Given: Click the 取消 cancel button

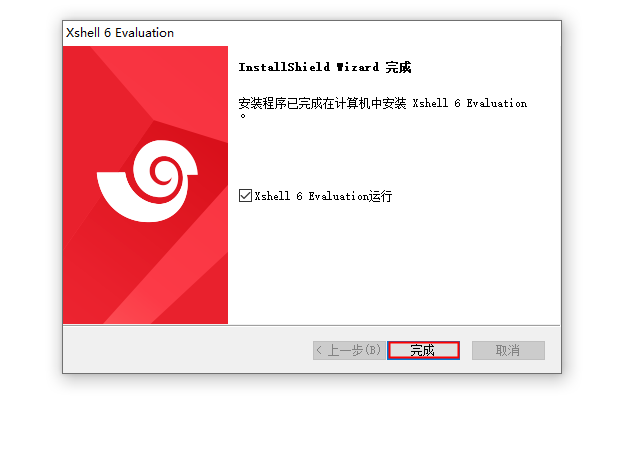Looking at the screenshot, I should tap(508, 350).
